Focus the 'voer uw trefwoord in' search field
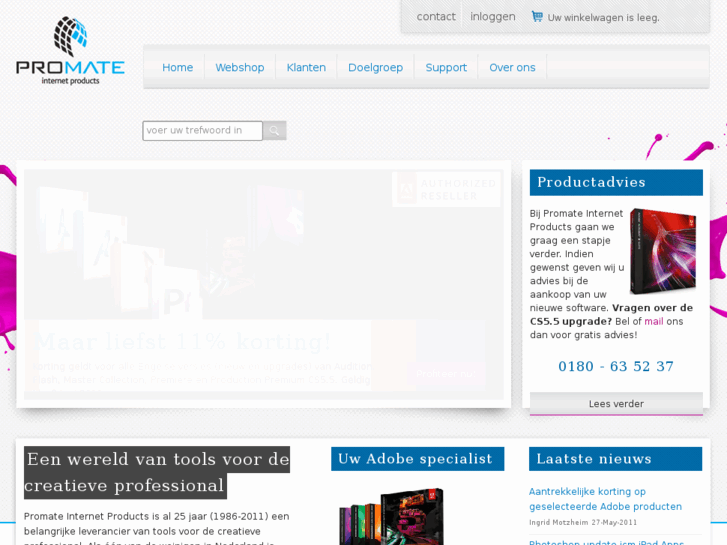Viewport: 727px width, 545px height. point(203,130)
